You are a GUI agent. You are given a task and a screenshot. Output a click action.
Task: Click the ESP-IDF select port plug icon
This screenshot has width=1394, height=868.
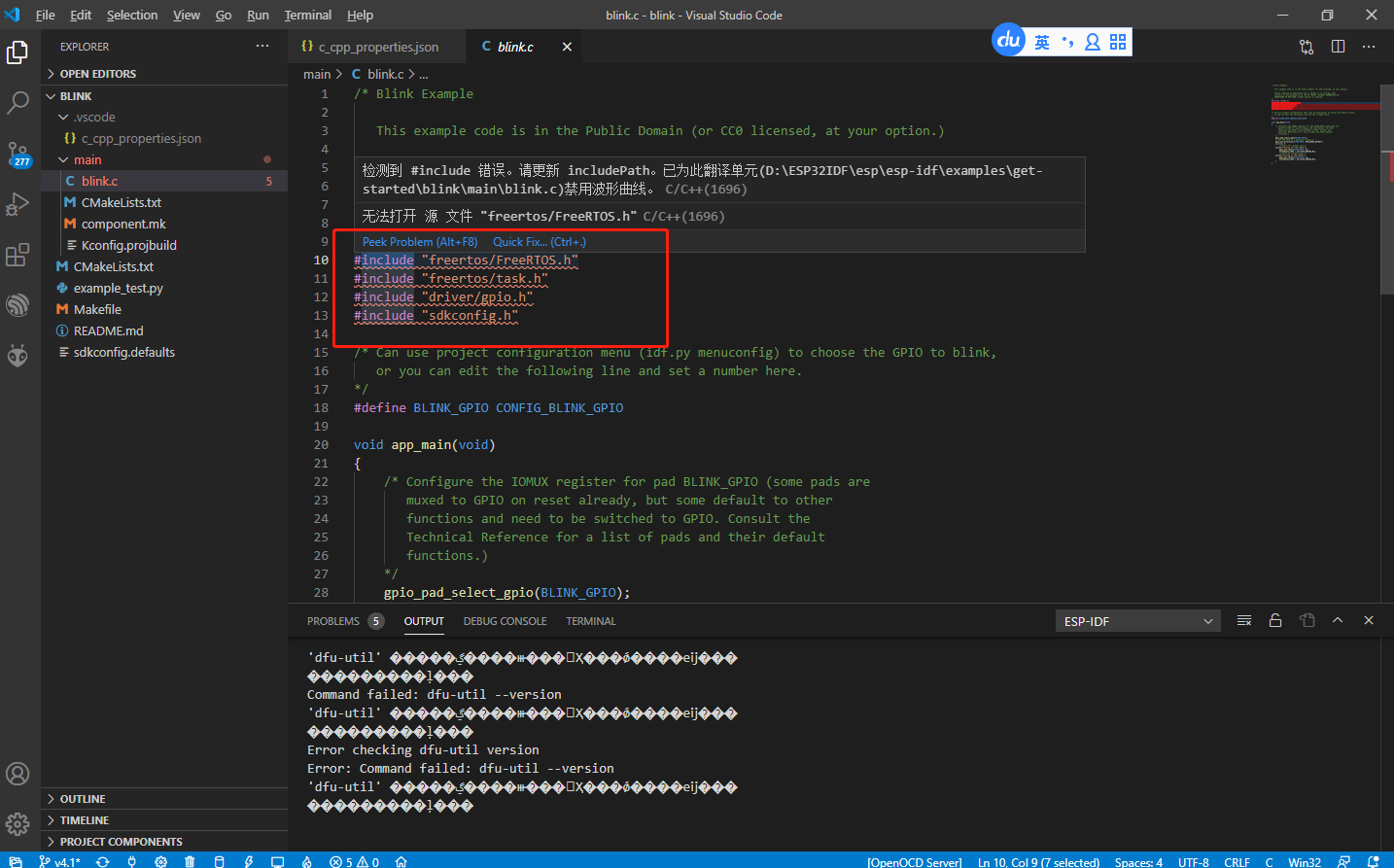(131, 861)
